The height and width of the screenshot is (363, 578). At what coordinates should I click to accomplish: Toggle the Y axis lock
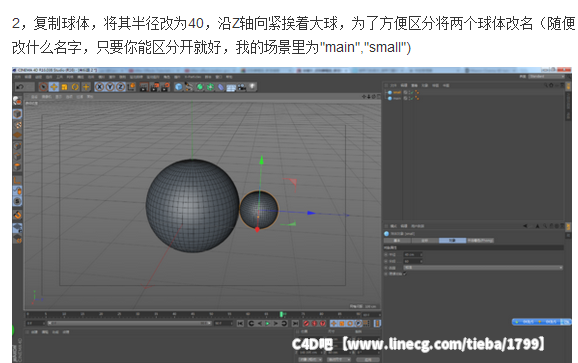(110, 87)
